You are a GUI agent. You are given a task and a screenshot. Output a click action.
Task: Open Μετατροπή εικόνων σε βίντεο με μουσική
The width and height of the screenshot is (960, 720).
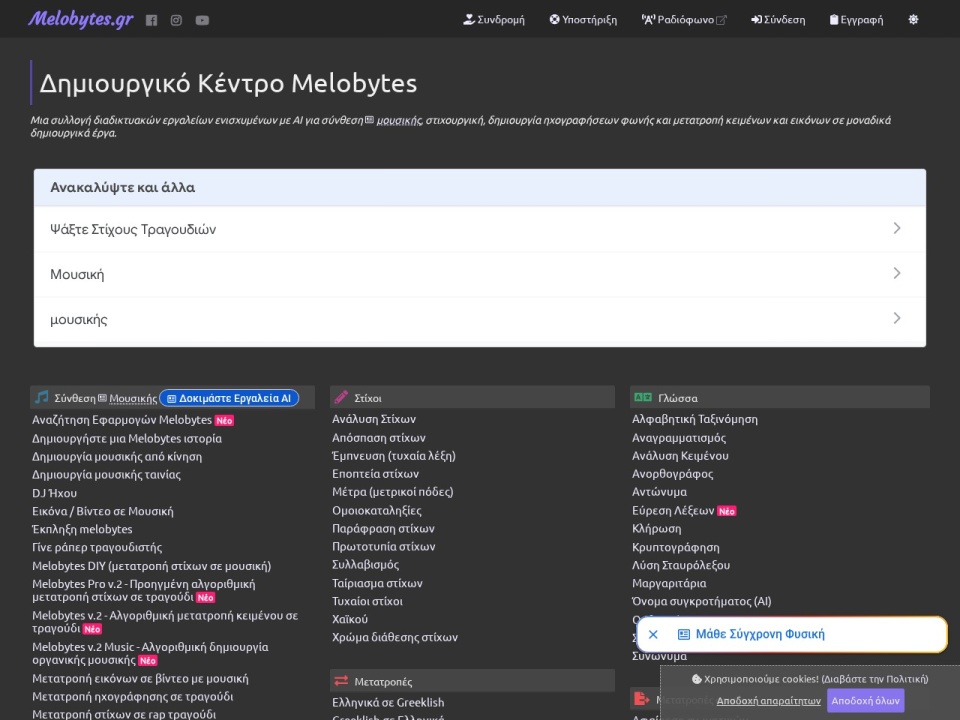140,678
